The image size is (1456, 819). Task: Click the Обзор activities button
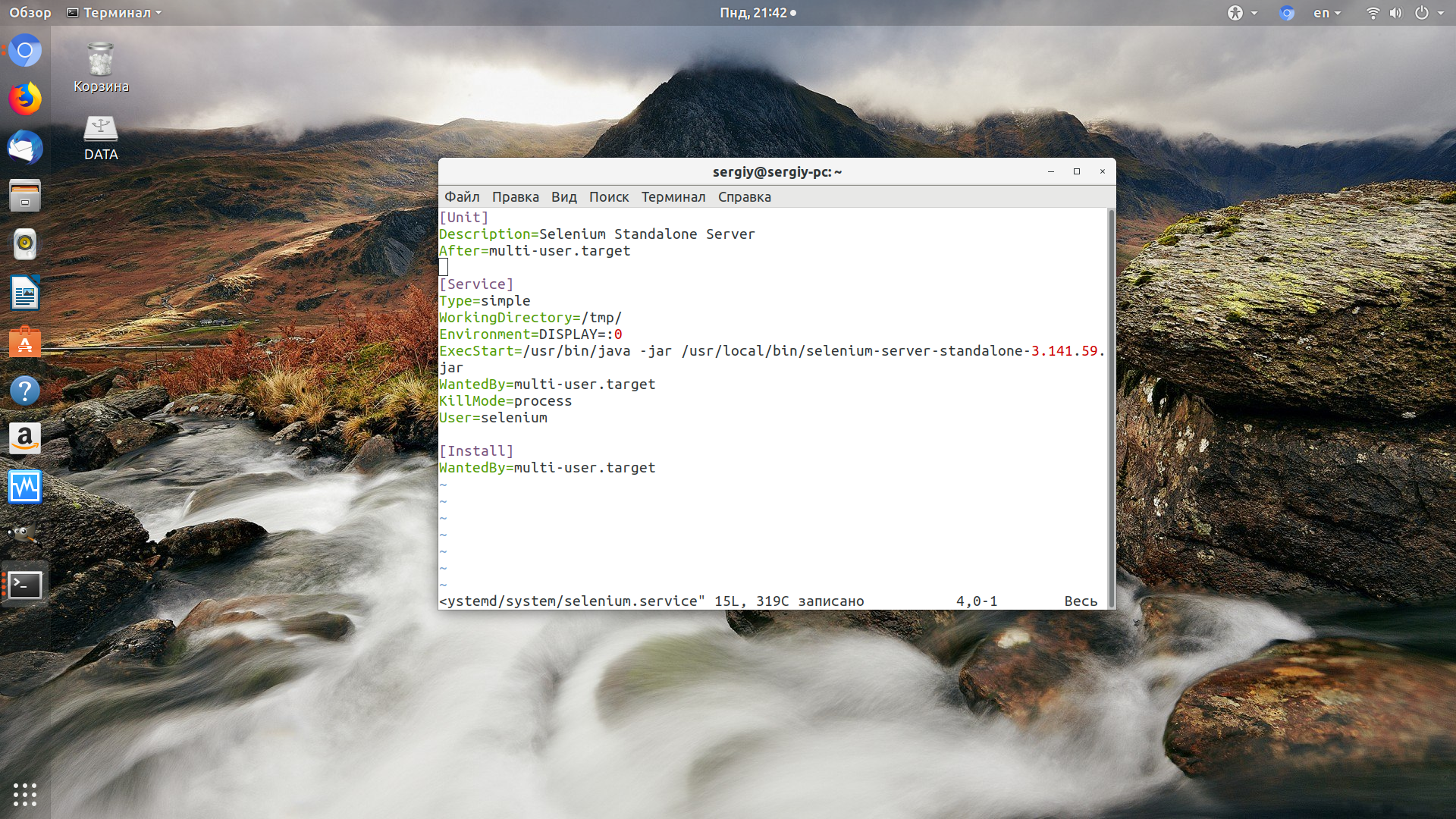pyautogui.click(x=30, y=13)
